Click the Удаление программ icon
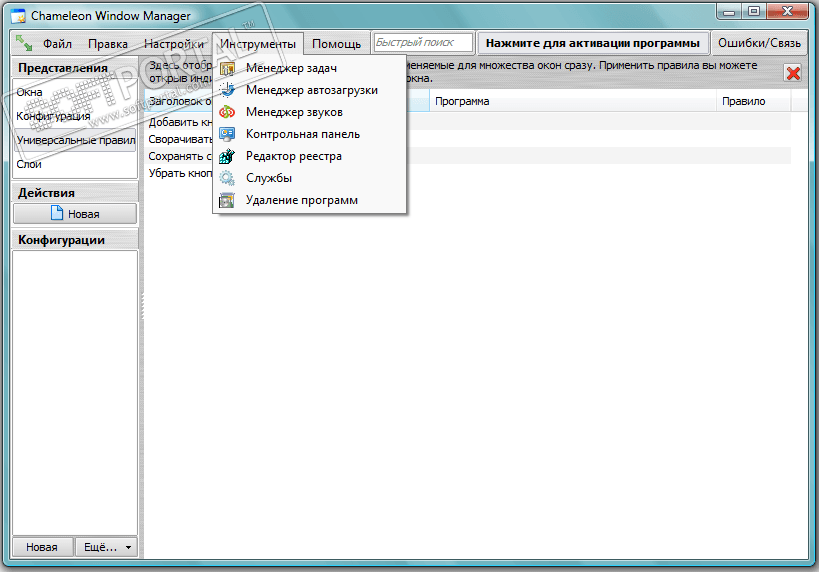 (x=227, y=200)
